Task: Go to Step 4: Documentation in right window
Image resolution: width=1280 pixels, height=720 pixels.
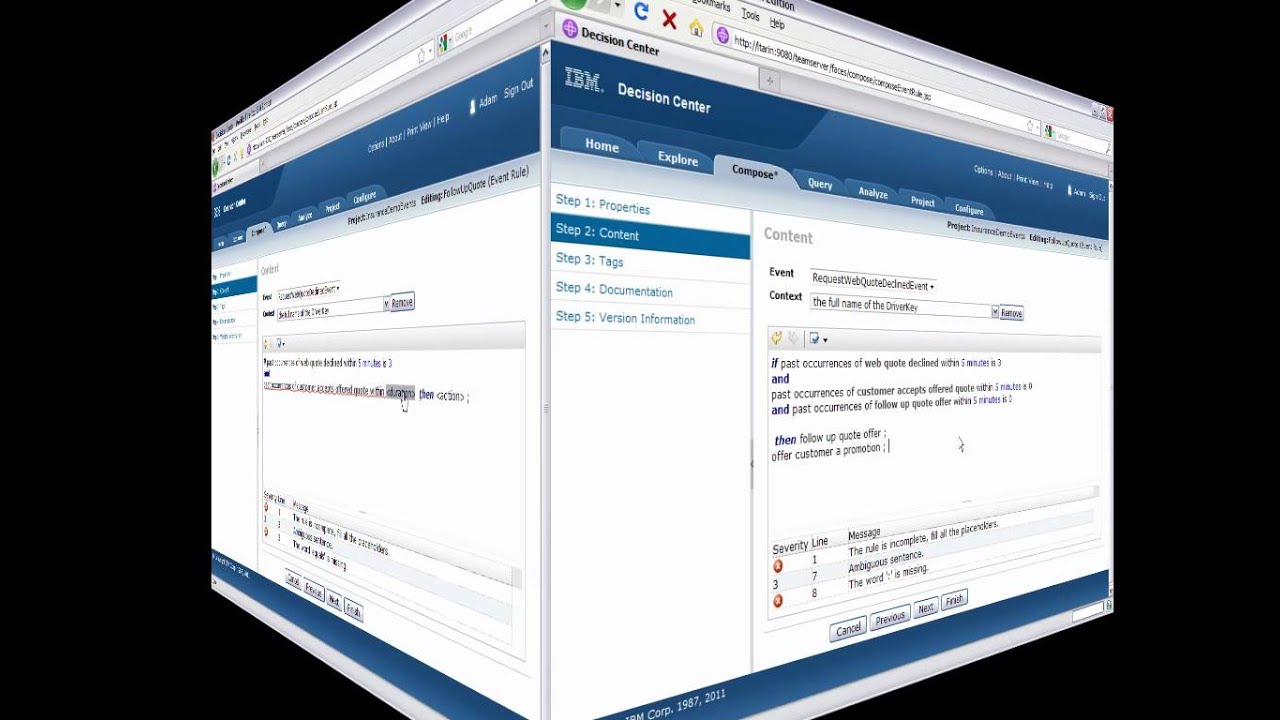Action: pyautogui.click(x=614, y=290)
